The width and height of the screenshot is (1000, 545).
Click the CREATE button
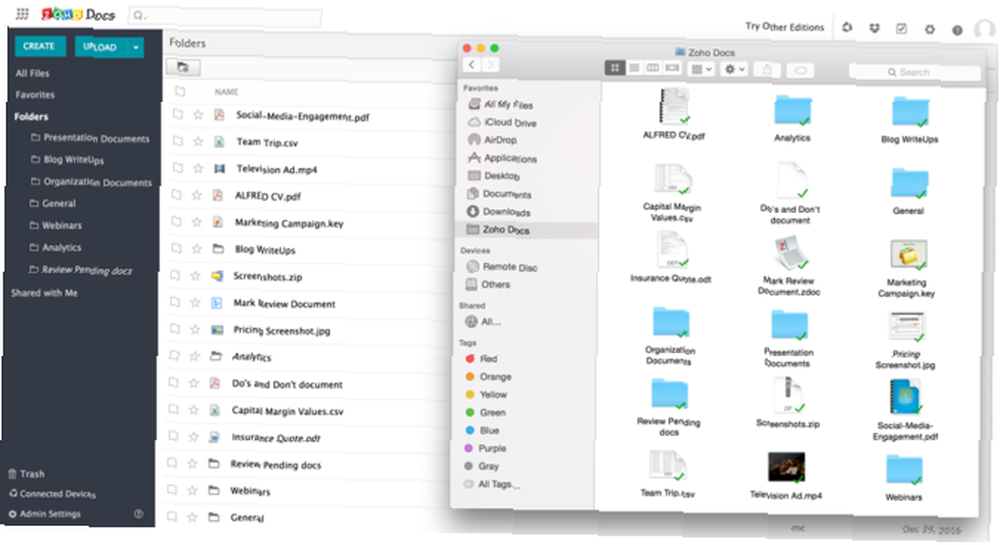coord(39,46)
